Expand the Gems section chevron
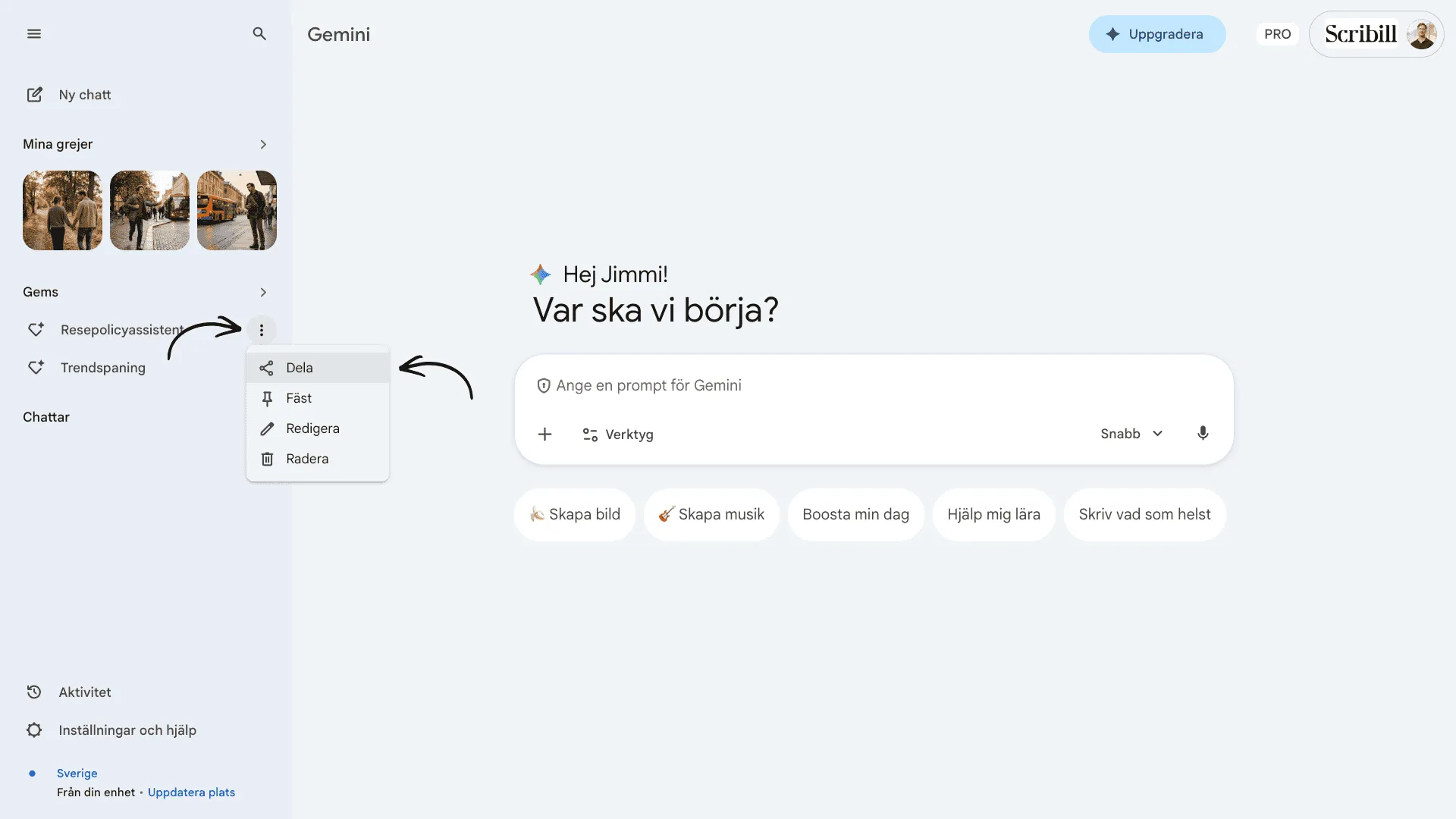The width and height of the screenshot is (1456, 819). point(263,292)
